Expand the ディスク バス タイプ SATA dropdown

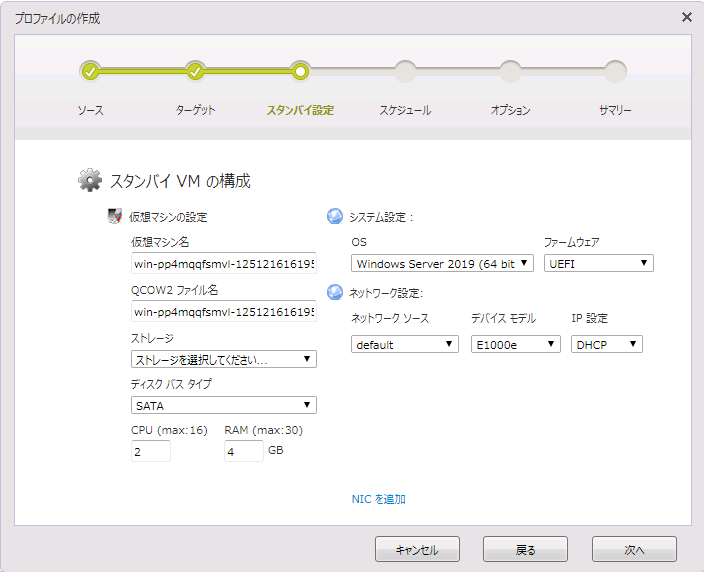(224, 405)
